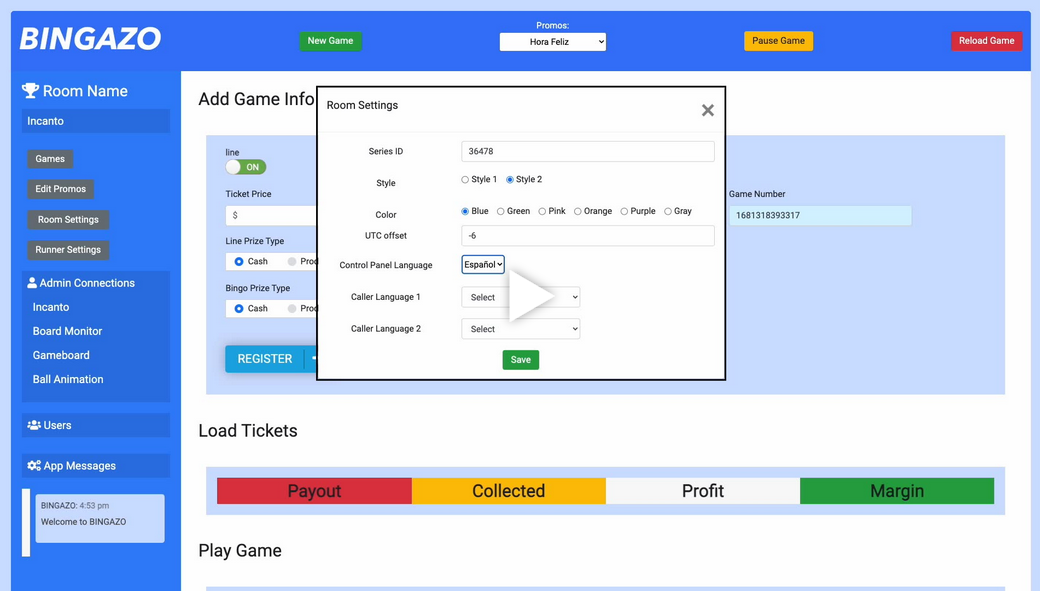1040x600 pixels.
Task: Click the Admin Connections user icon
Action: pyautogui.click(x=32, y=283)
